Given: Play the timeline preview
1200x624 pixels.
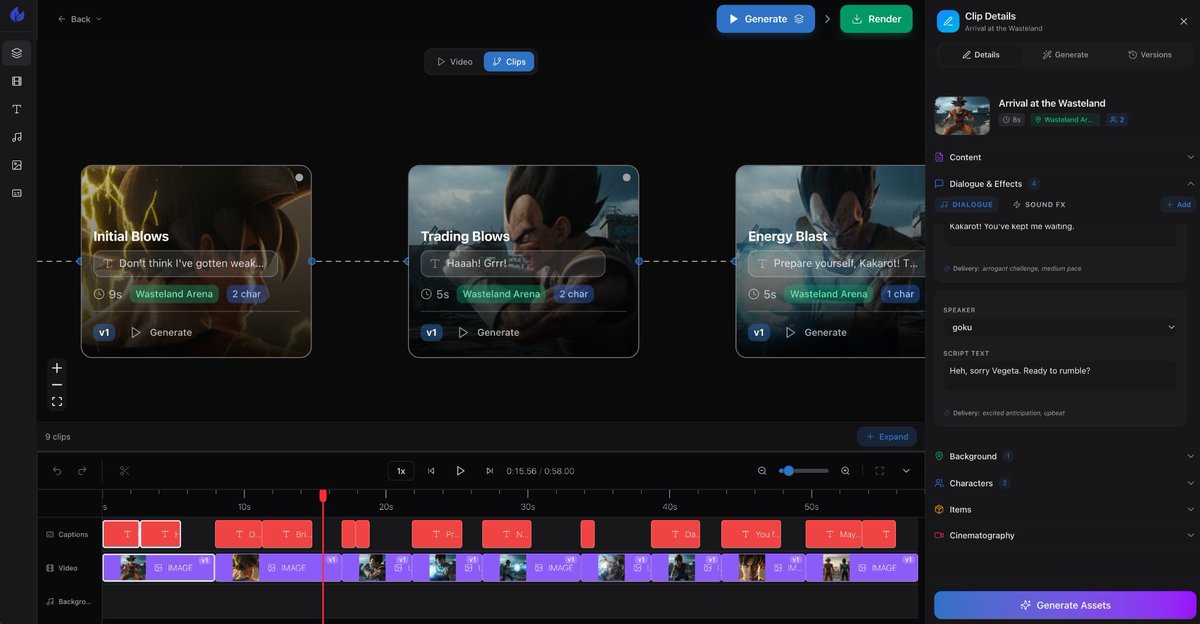Looking at the screenshot, I should 460,471.
